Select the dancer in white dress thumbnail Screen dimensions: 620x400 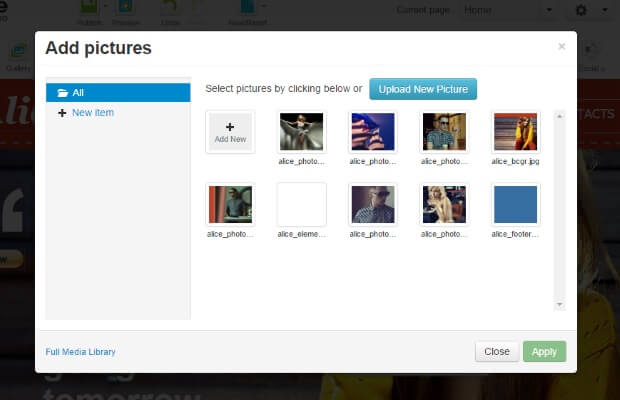click(x=301, y=132)
